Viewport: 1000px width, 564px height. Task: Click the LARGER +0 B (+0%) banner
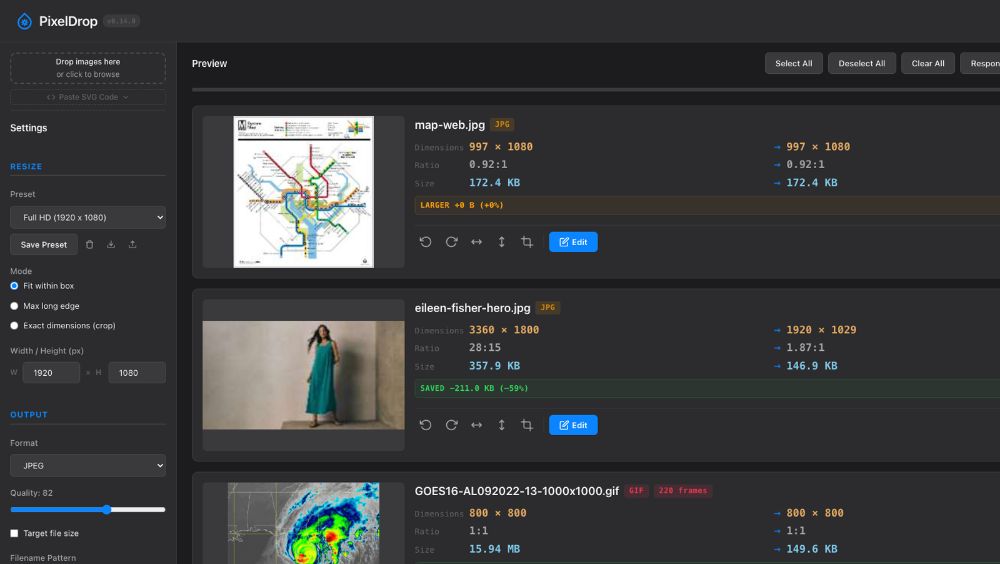[x=707, y=205]
